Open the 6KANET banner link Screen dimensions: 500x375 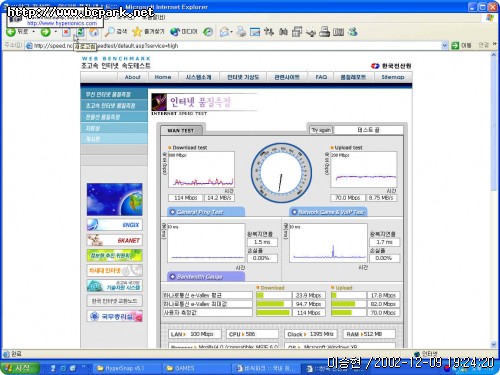click(114, 240)
